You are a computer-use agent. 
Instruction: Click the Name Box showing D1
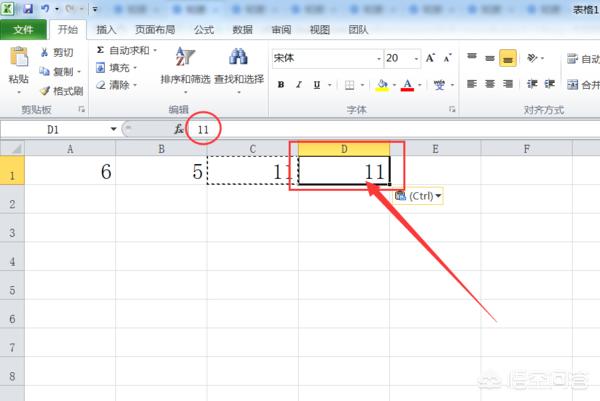coord(55,129)
